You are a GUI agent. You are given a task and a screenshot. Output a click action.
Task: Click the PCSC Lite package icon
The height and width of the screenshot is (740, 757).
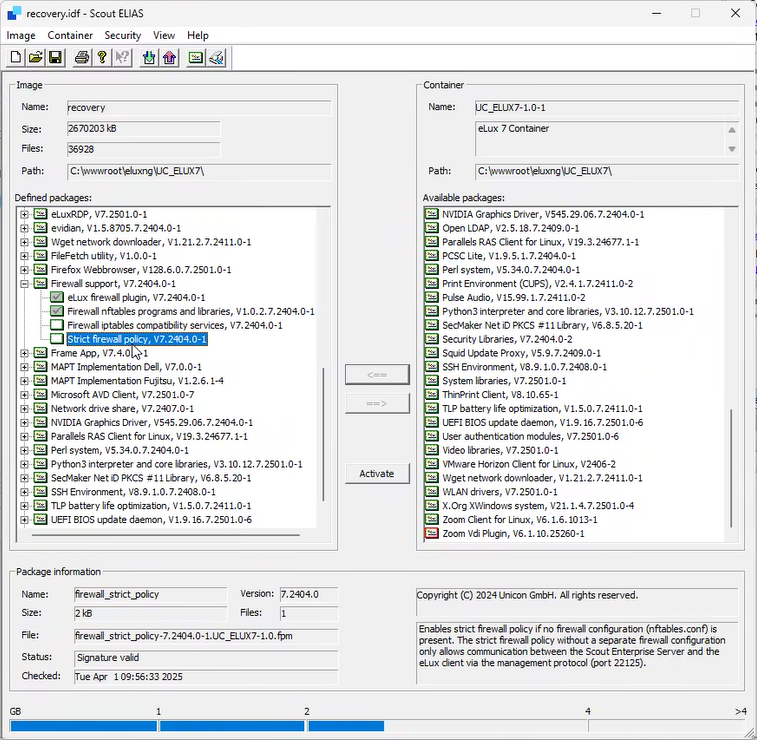coord(431,255)
